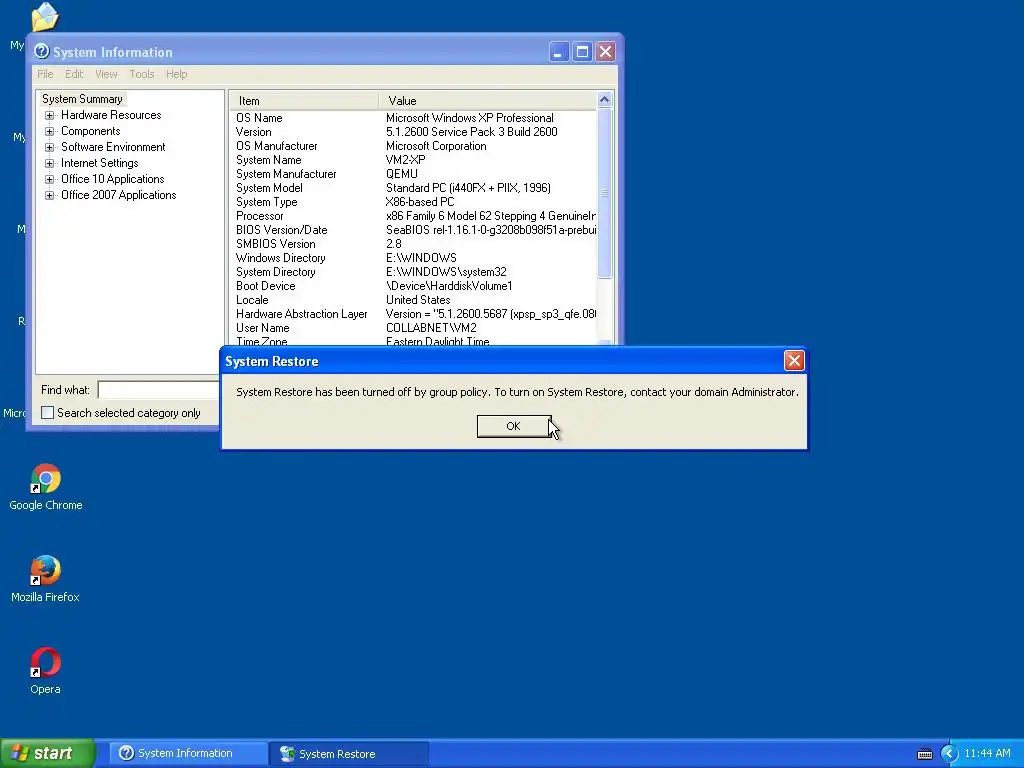This screenshot has height=768, width=1024.
Task: Select the Hardware Abstraction Layer row
Action: [413, 314]
